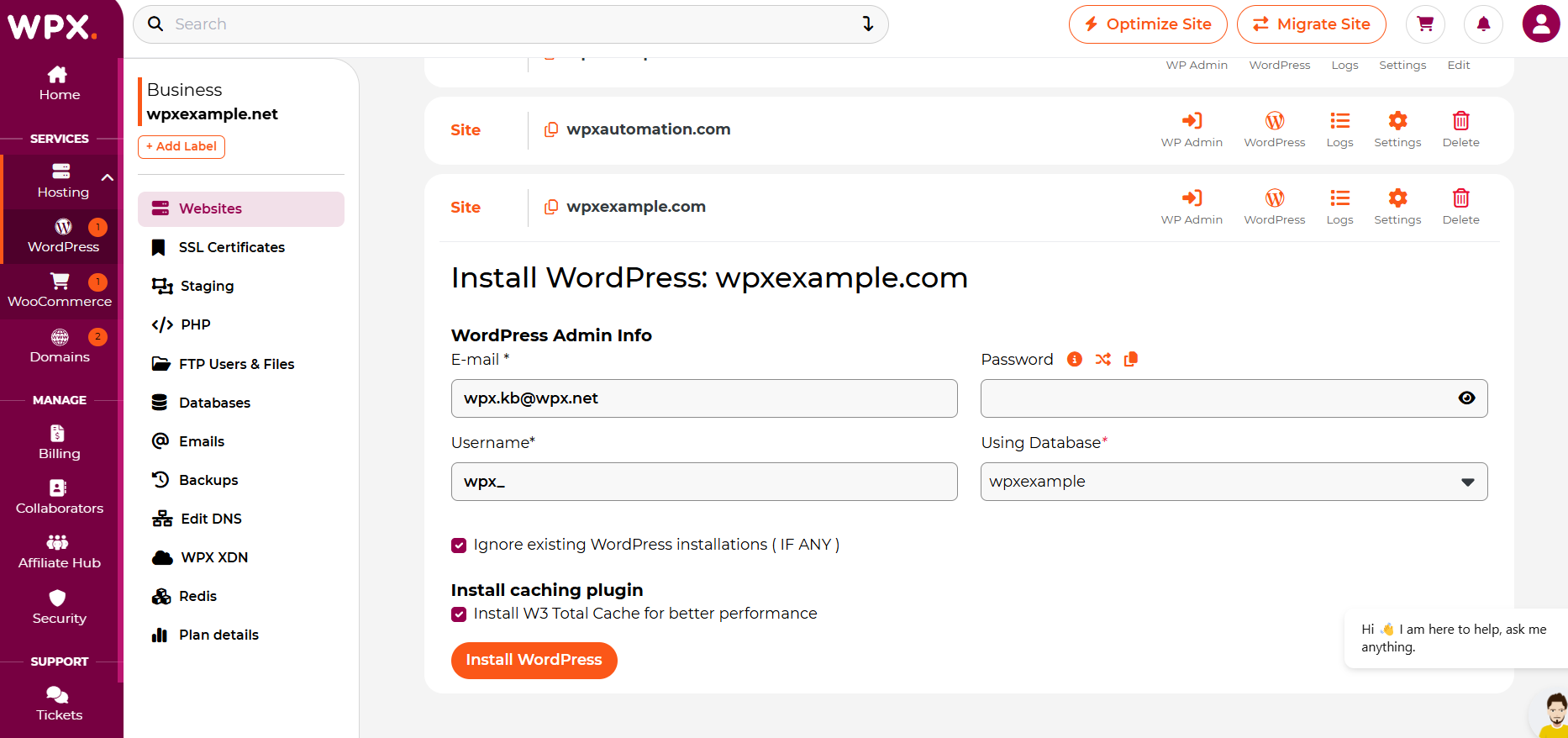Copy the password using the copy icon
This screenshot has height=738, width=1568.
point(1131,360)
